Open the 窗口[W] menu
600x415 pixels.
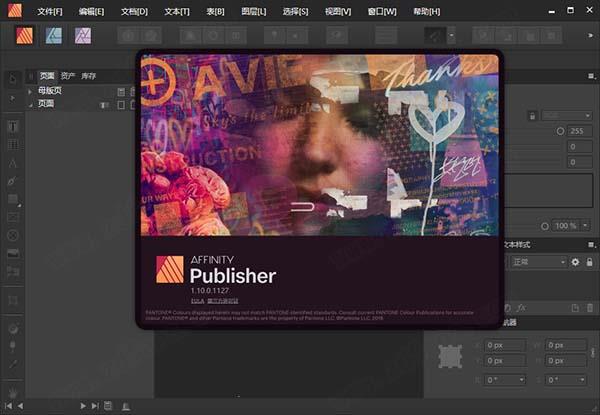pyautogui.click(x=382, y=11)
